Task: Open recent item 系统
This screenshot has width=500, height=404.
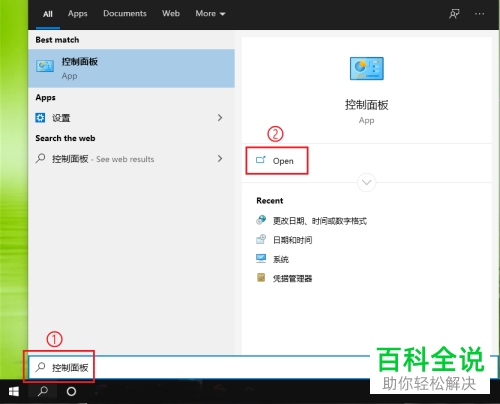Action: [x=281, y=259]
